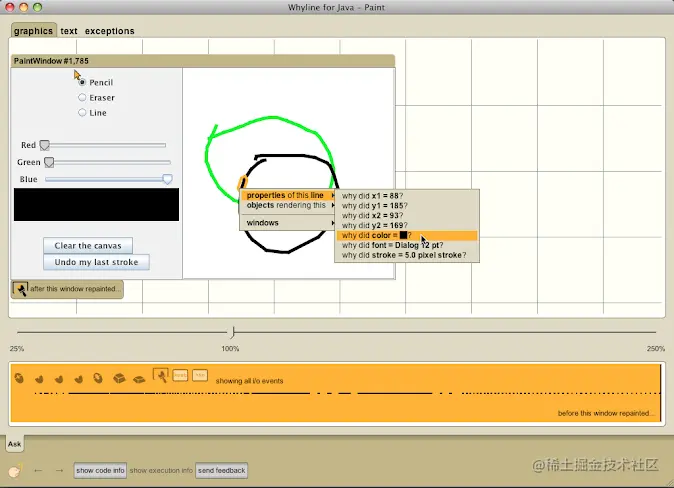The width and height of the screenshot is (674, 488).
Task: Choose 'why did color = black?' question
Action: pos(407,235)
